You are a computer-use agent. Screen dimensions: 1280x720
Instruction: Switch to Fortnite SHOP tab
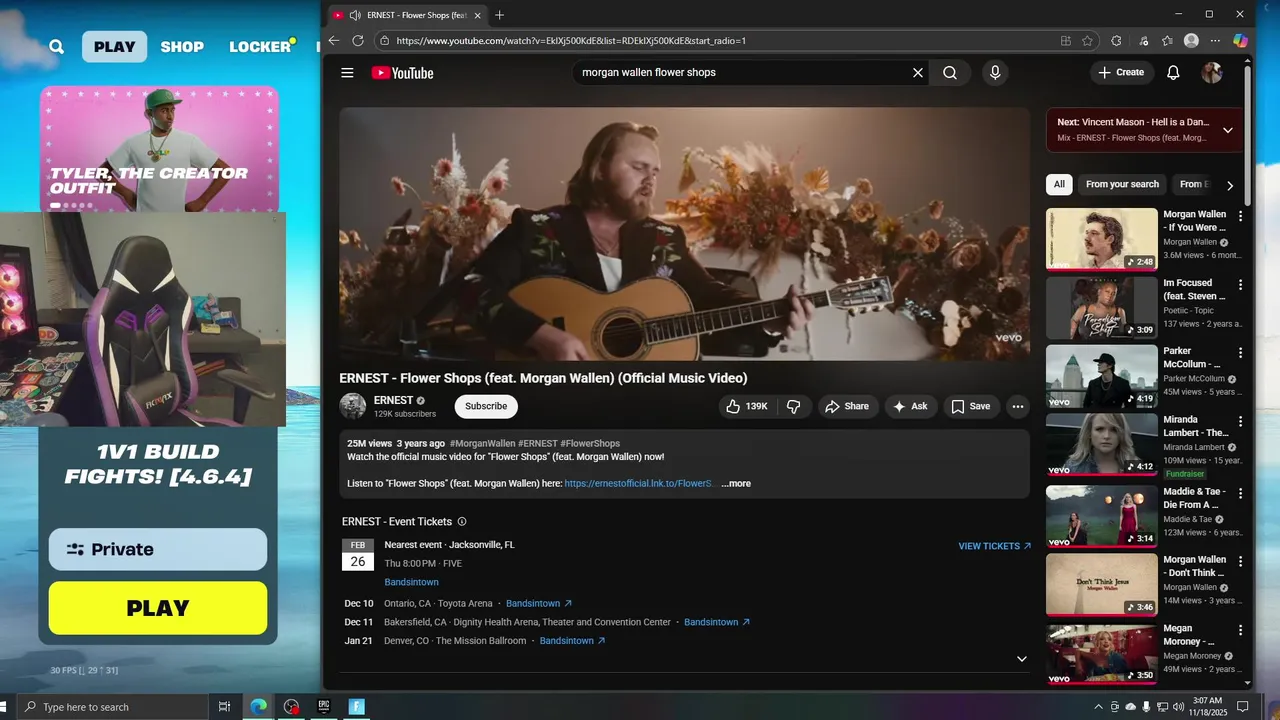click(x=182, y=47)
